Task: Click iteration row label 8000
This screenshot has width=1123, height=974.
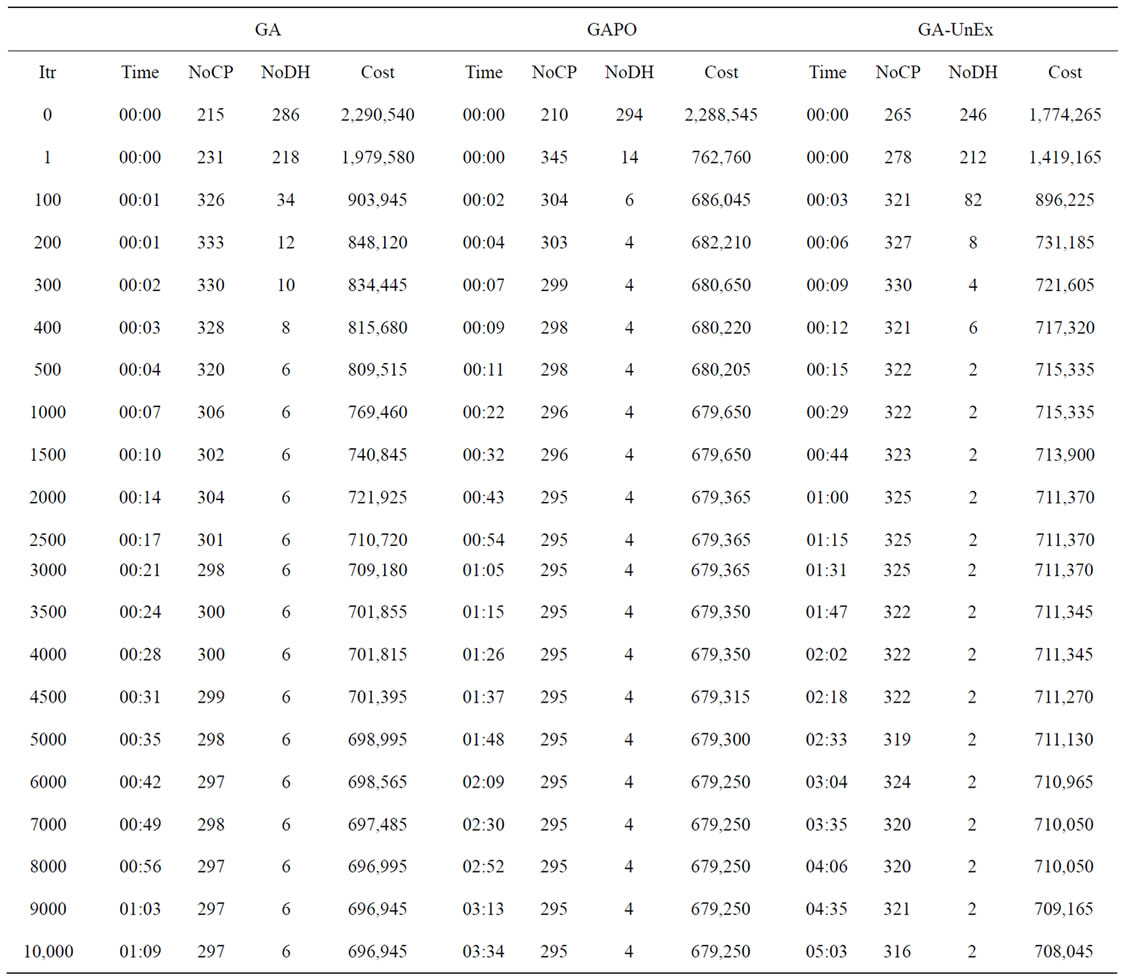Action: (47, 866)
